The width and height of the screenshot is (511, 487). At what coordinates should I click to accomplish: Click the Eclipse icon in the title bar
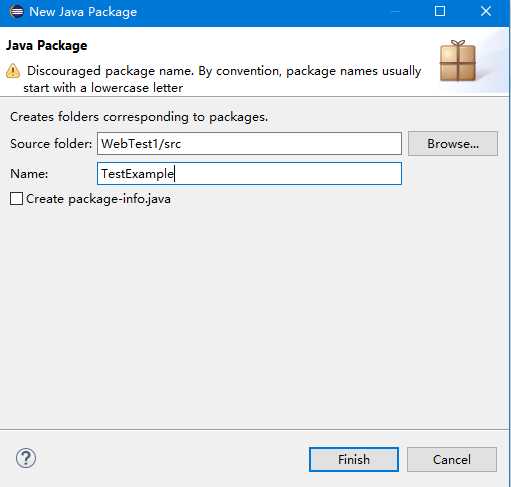16,12
